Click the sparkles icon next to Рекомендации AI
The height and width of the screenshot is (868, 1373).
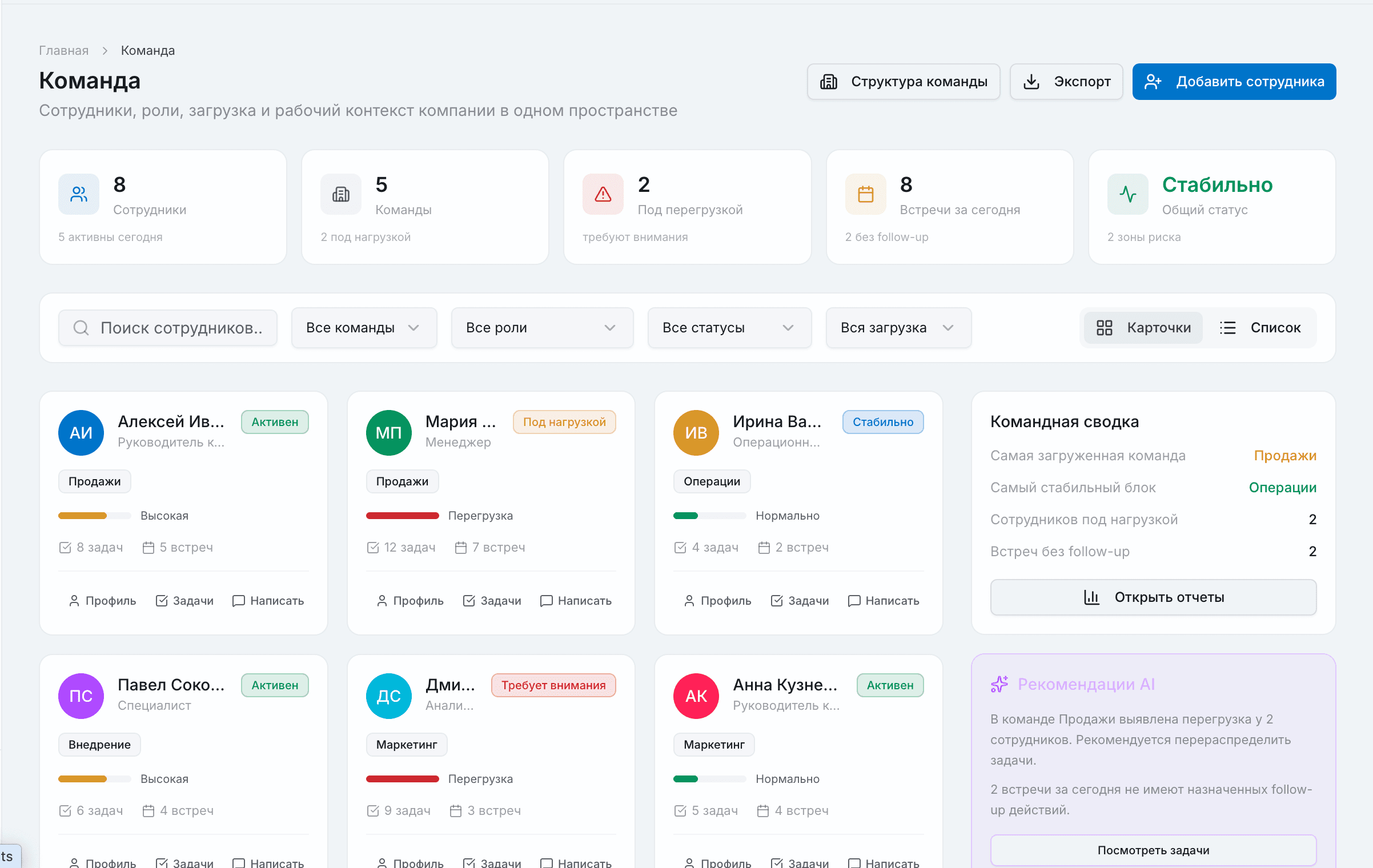999,684
